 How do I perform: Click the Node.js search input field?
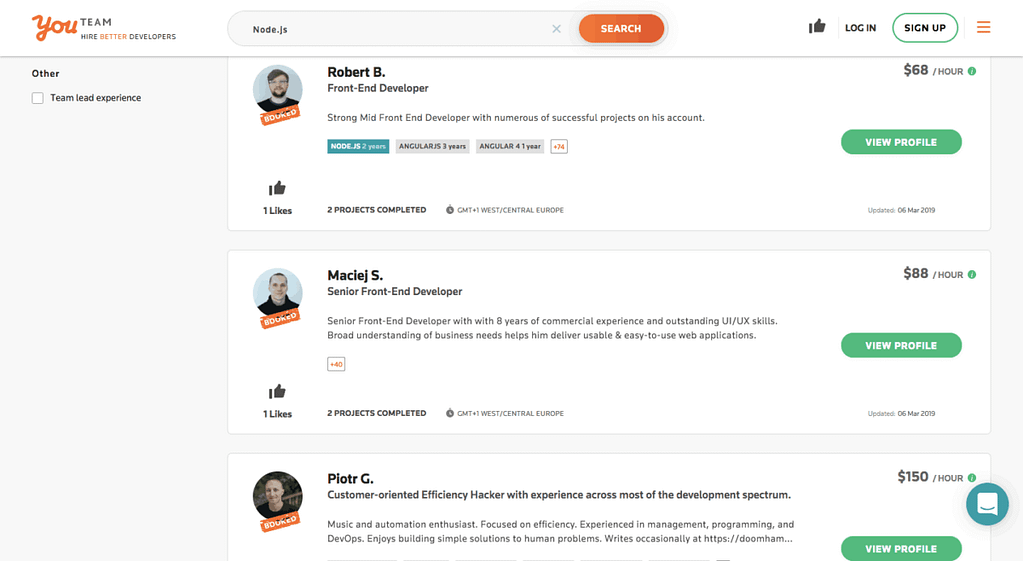[398, 29]
